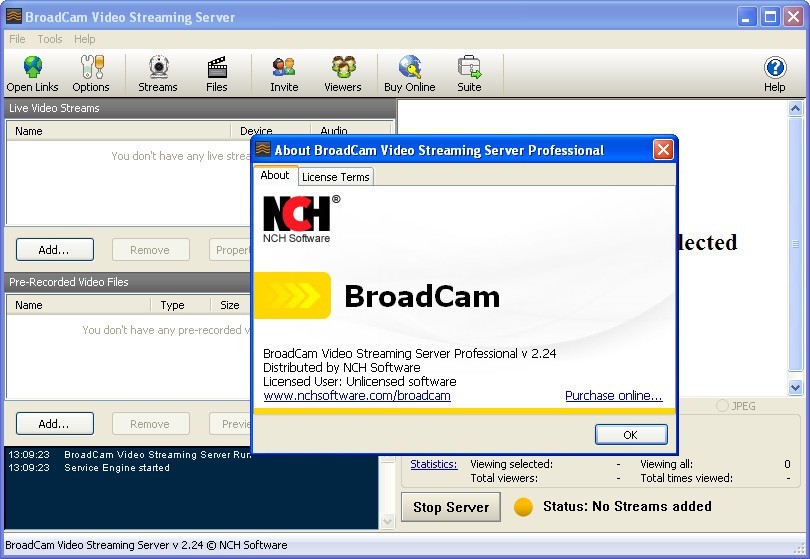Screen dimensions: 810x559
Task: Click the preview pane scroll down arrow
Action: (x=796, y=387)
